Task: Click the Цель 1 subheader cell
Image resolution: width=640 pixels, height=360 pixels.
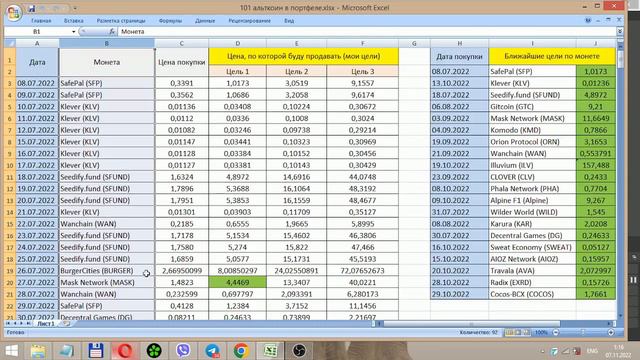Action: click(238, 71)
